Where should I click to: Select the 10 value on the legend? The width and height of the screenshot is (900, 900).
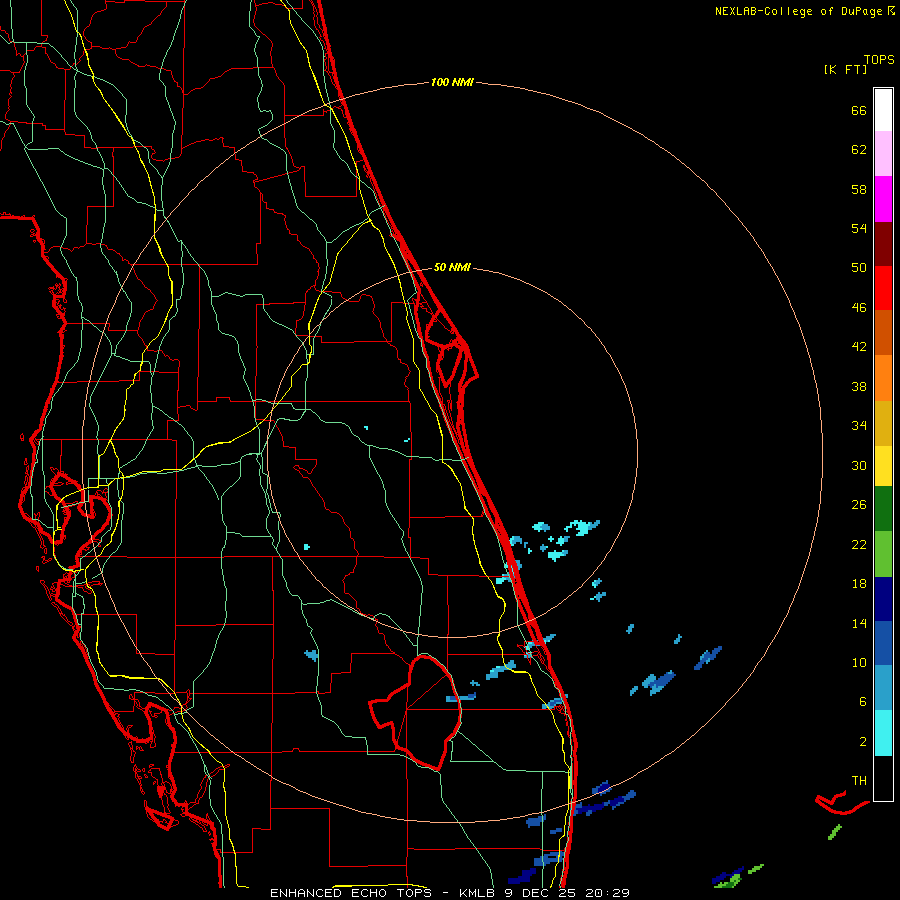tap(859, 663)
